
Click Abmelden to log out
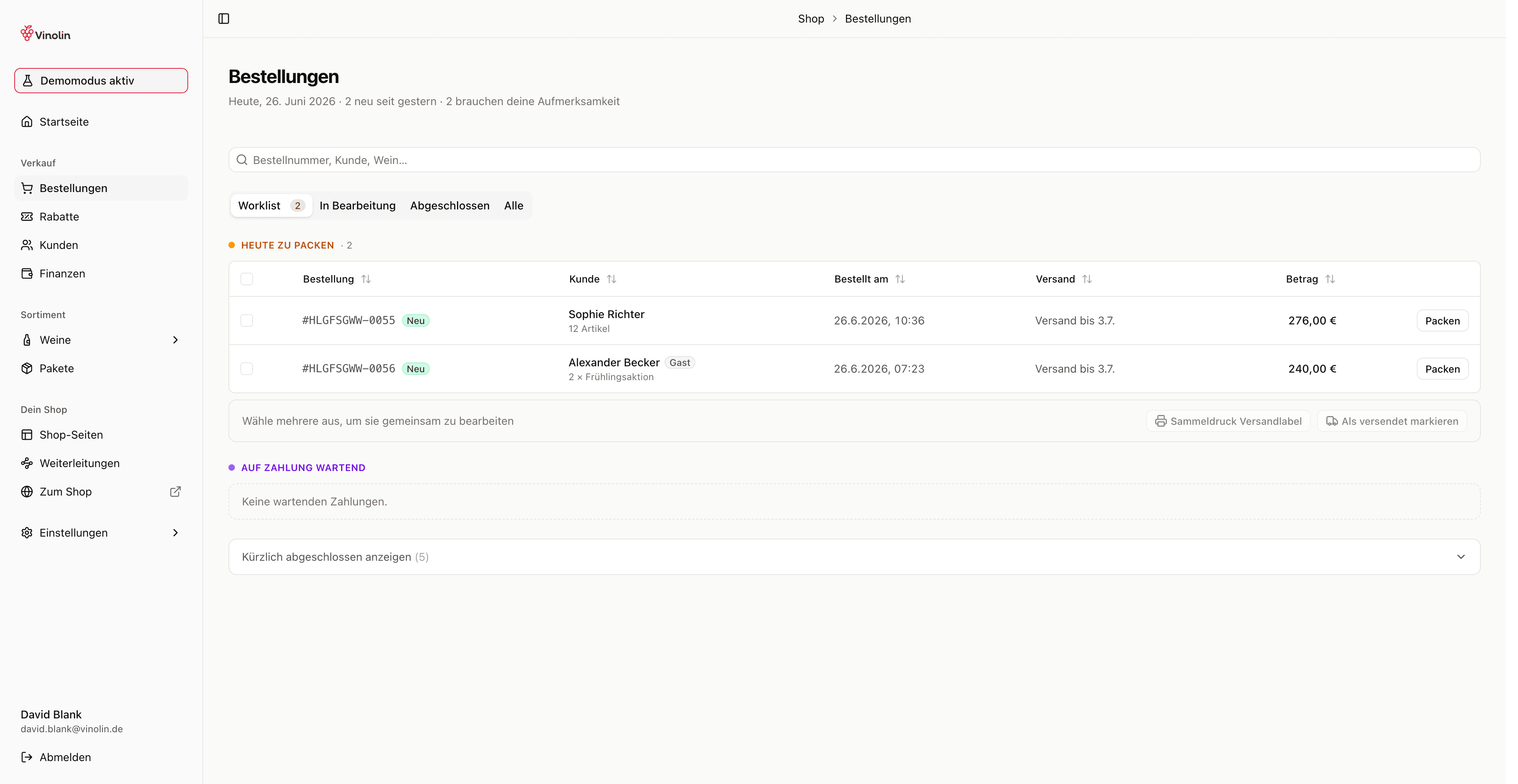65,757
